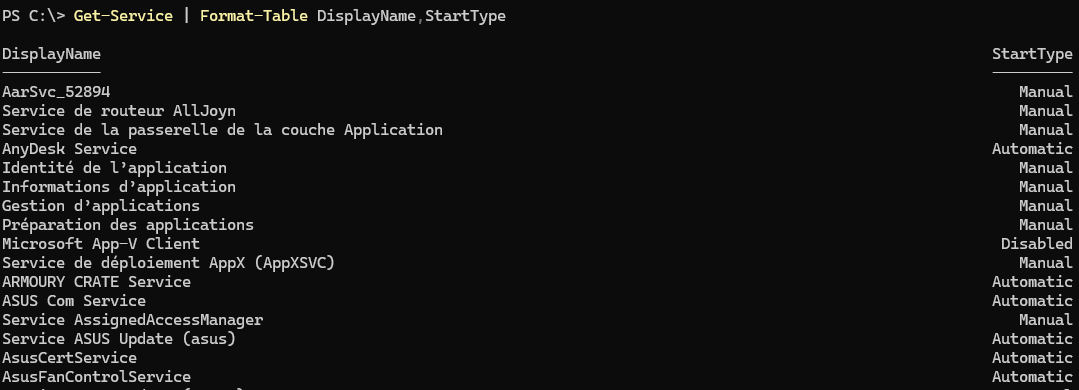Click the Format-Table cmdlet in command line

[x=254, y=16]
